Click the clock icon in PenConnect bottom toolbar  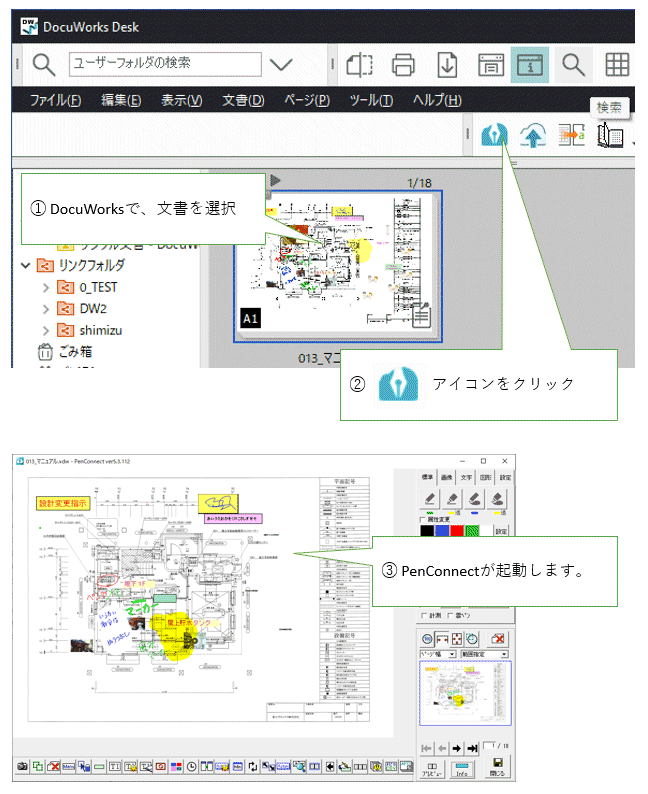(191, 766)
